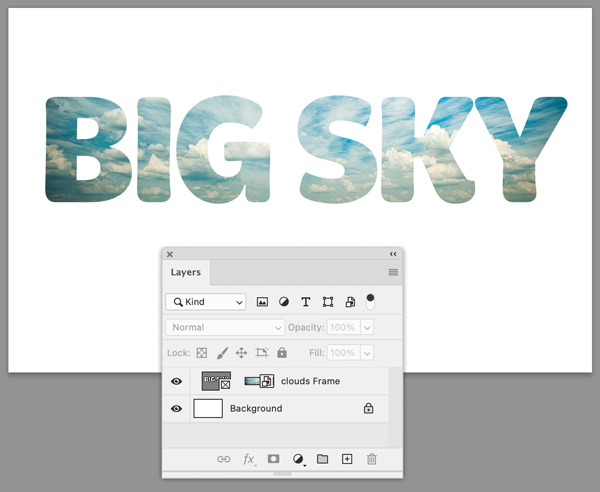Filter layers by smart object type
This screenshot has height=492, width=600.
(x=350, y=302)
